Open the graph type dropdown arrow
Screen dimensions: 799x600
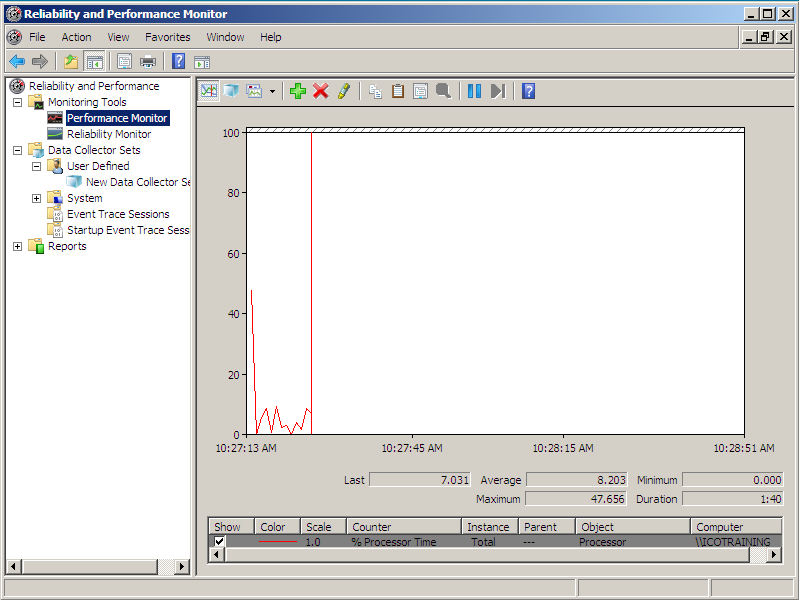(x=272, y=91)
